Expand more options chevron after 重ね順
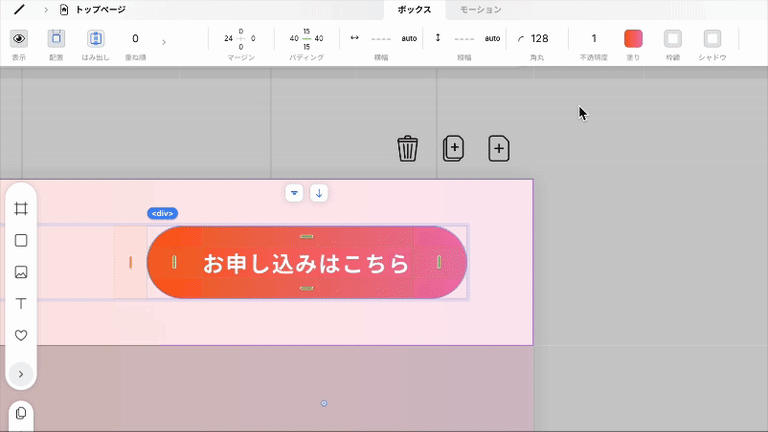768x432 pixels. [164, 43]
